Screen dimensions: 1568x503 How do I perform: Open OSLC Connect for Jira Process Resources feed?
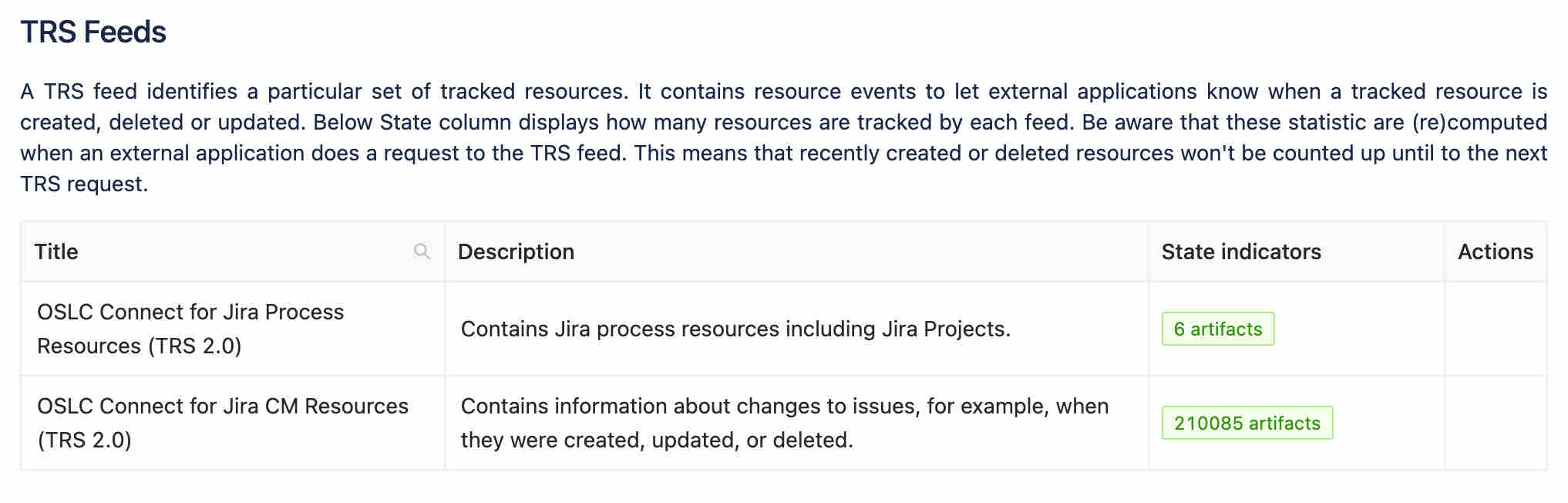190,329
